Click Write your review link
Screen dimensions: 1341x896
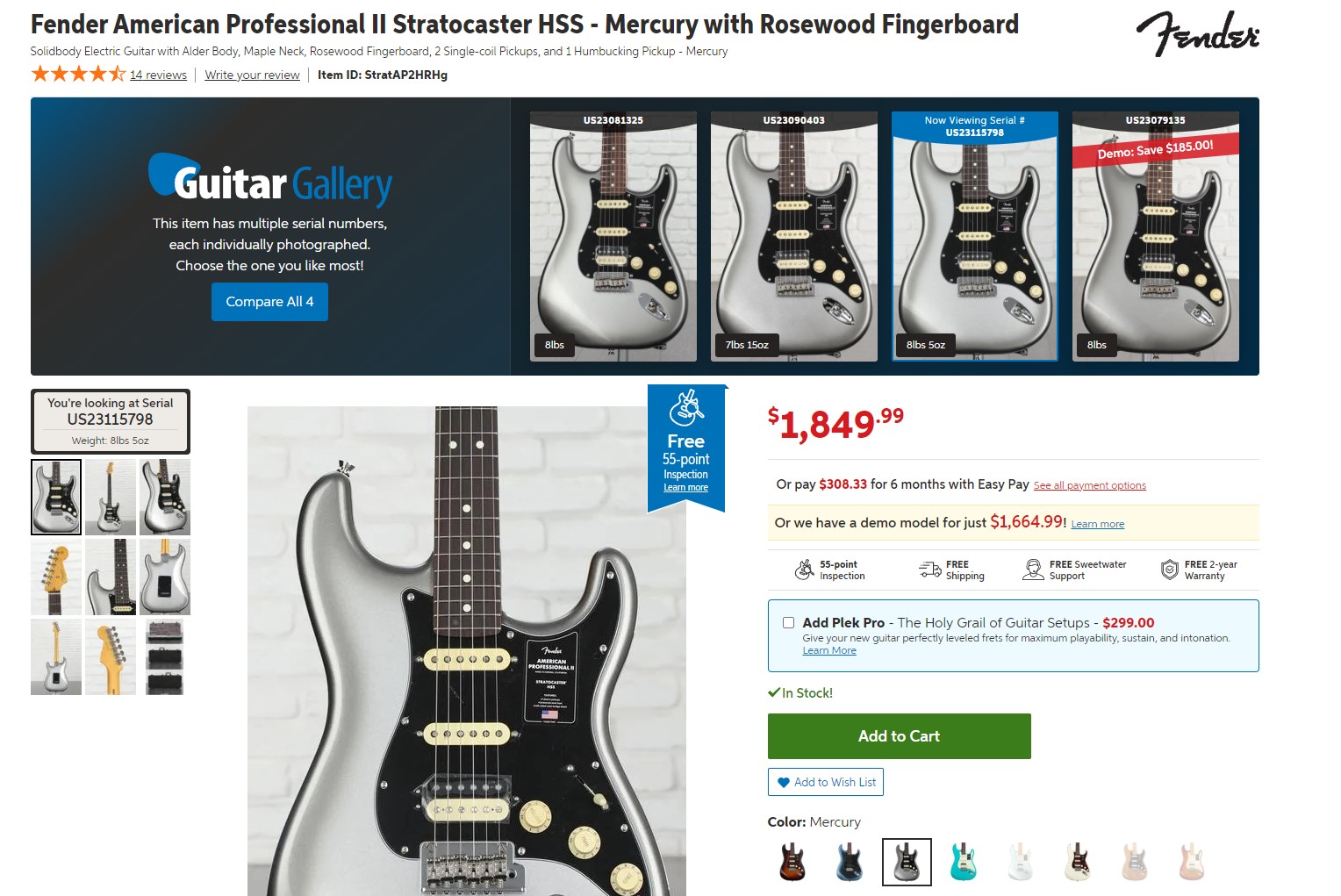pyautogui.click(x=252, y=75)
